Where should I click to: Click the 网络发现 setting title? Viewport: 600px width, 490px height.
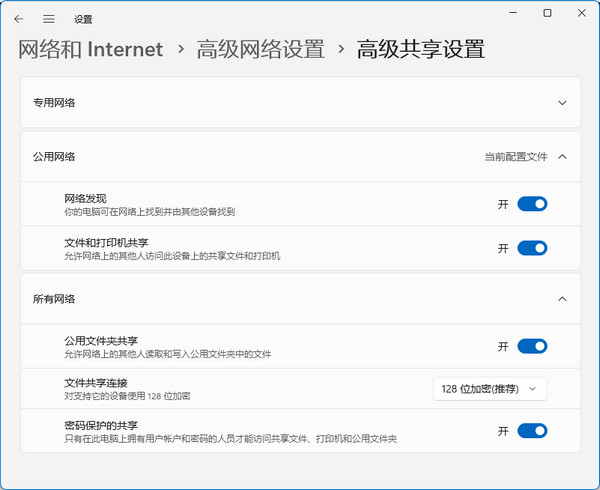(x=85, y=199)
